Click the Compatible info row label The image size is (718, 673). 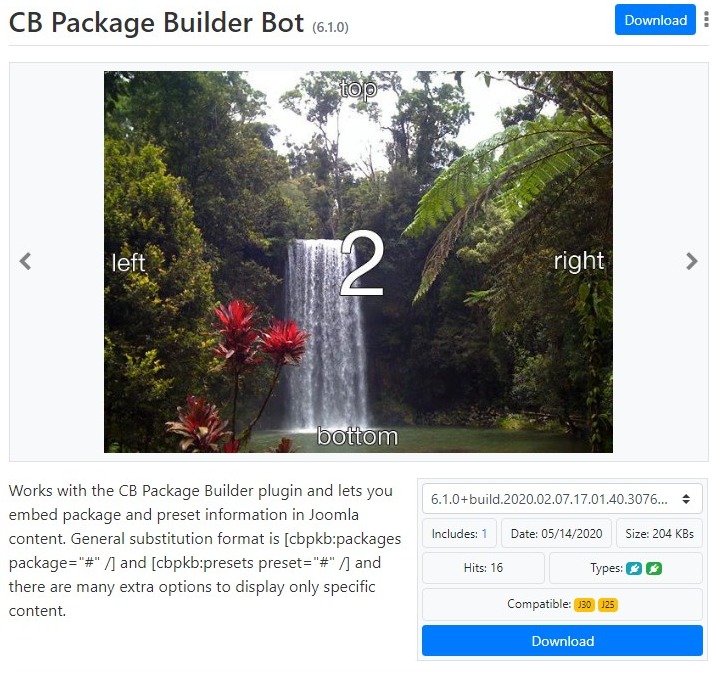point(539,604)
